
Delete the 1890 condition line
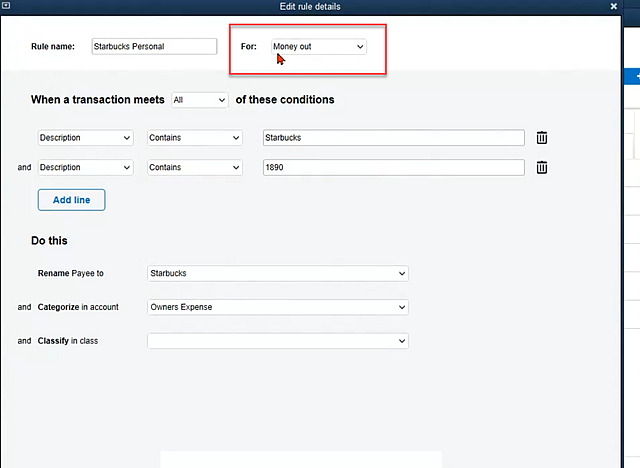point(541,168)
